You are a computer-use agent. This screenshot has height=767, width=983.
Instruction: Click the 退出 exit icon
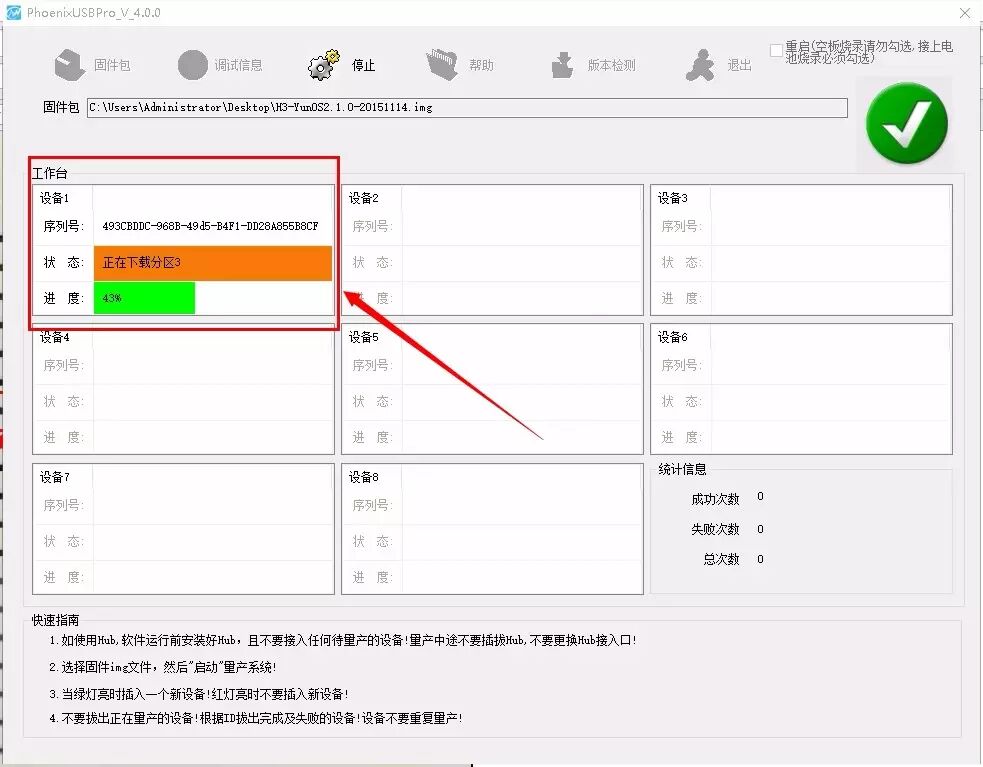pyautogui.click(x=701, y=62)
